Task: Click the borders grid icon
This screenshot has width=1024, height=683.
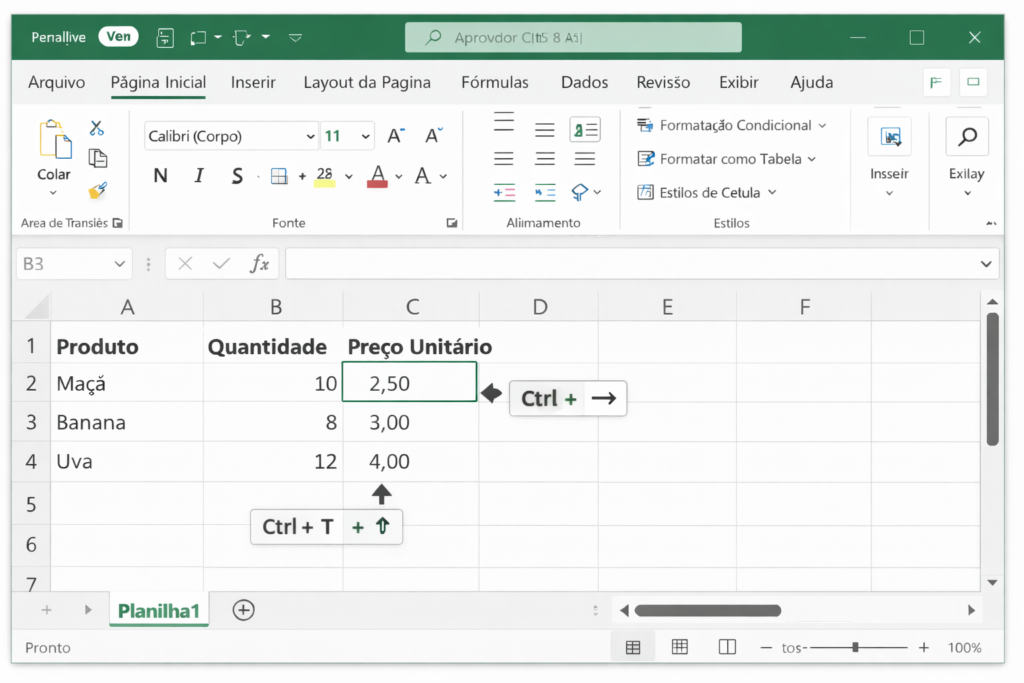Action: pos(279,177)
